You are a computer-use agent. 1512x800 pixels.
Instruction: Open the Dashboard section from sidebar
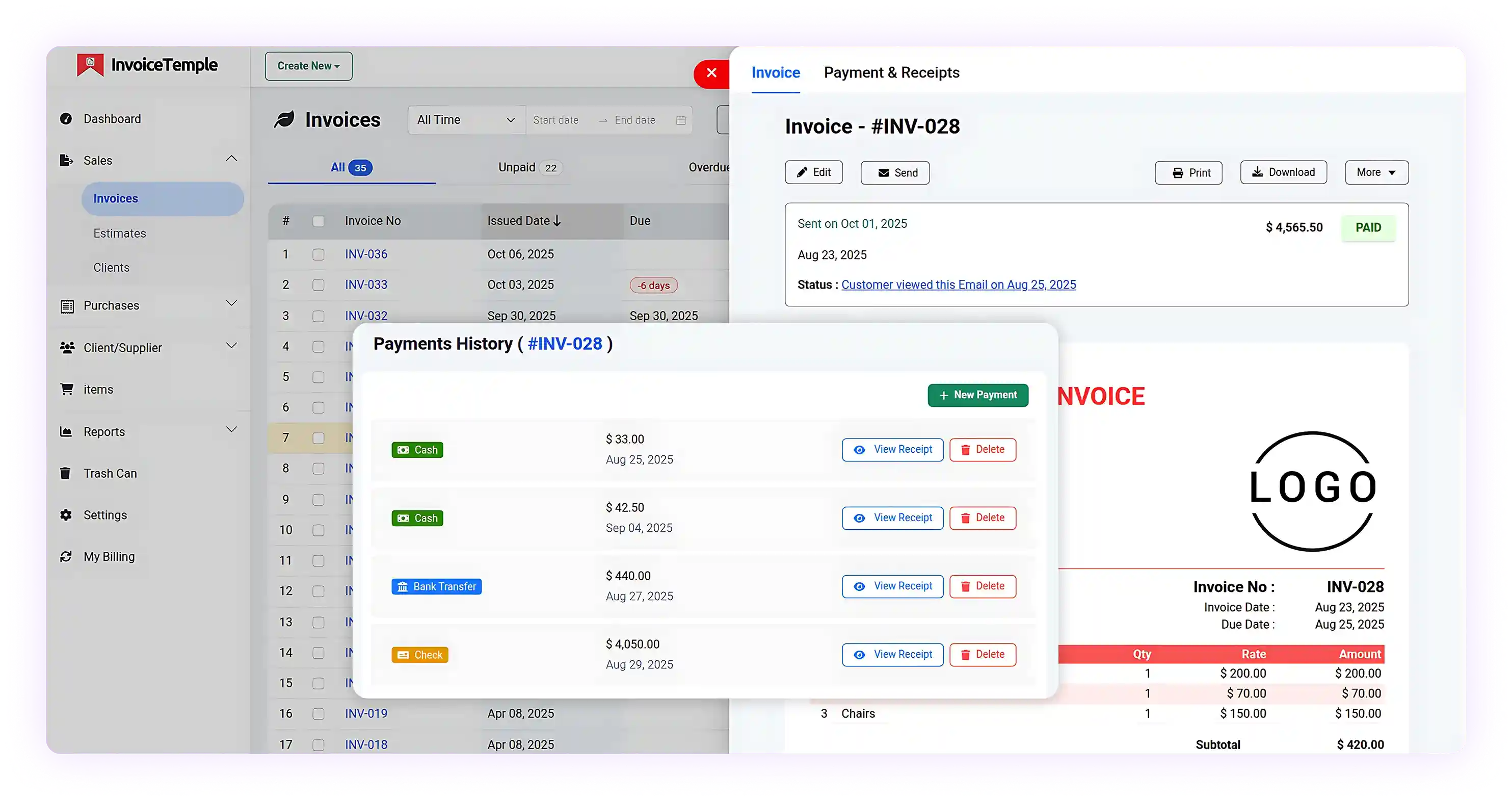pyautogui.click(x=112, y=118)
